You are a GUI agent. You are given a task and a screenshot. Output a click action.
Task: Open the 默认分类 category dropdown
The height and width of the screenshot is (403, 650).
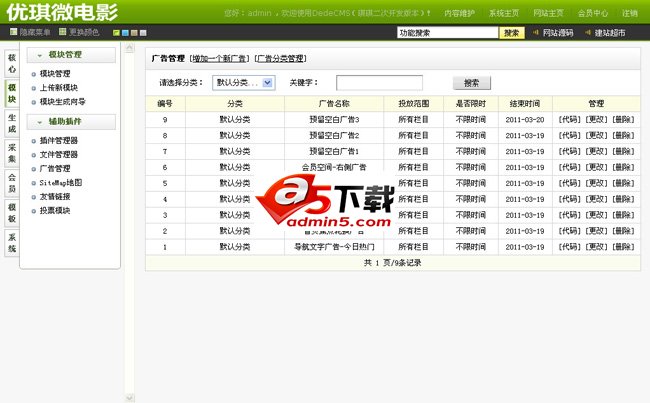pos(244,83)
